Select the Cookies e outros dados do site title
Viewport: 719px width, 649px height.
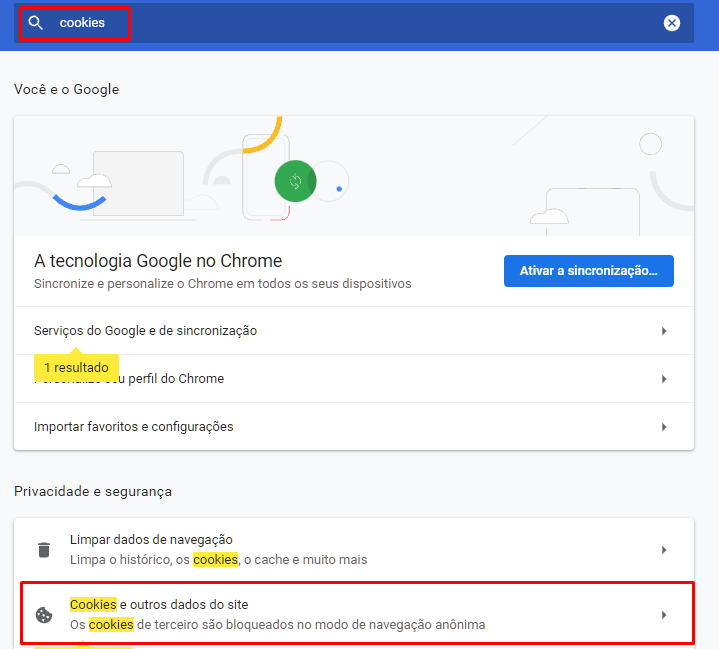pos(159,605)
